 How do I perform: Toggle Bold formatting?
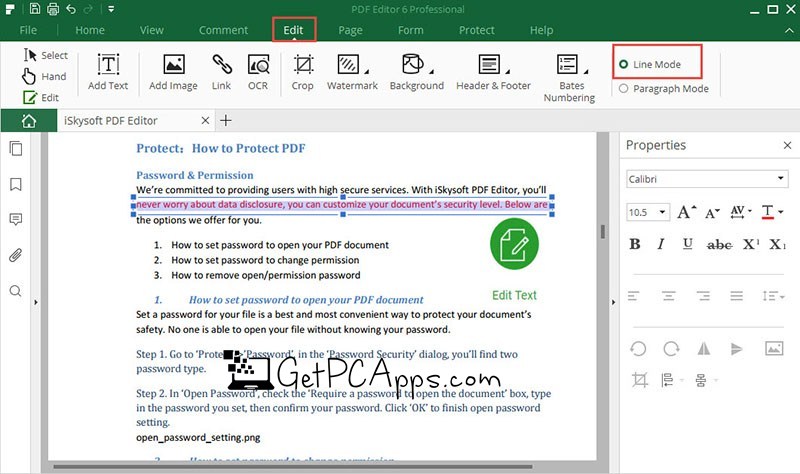point(635,244)
